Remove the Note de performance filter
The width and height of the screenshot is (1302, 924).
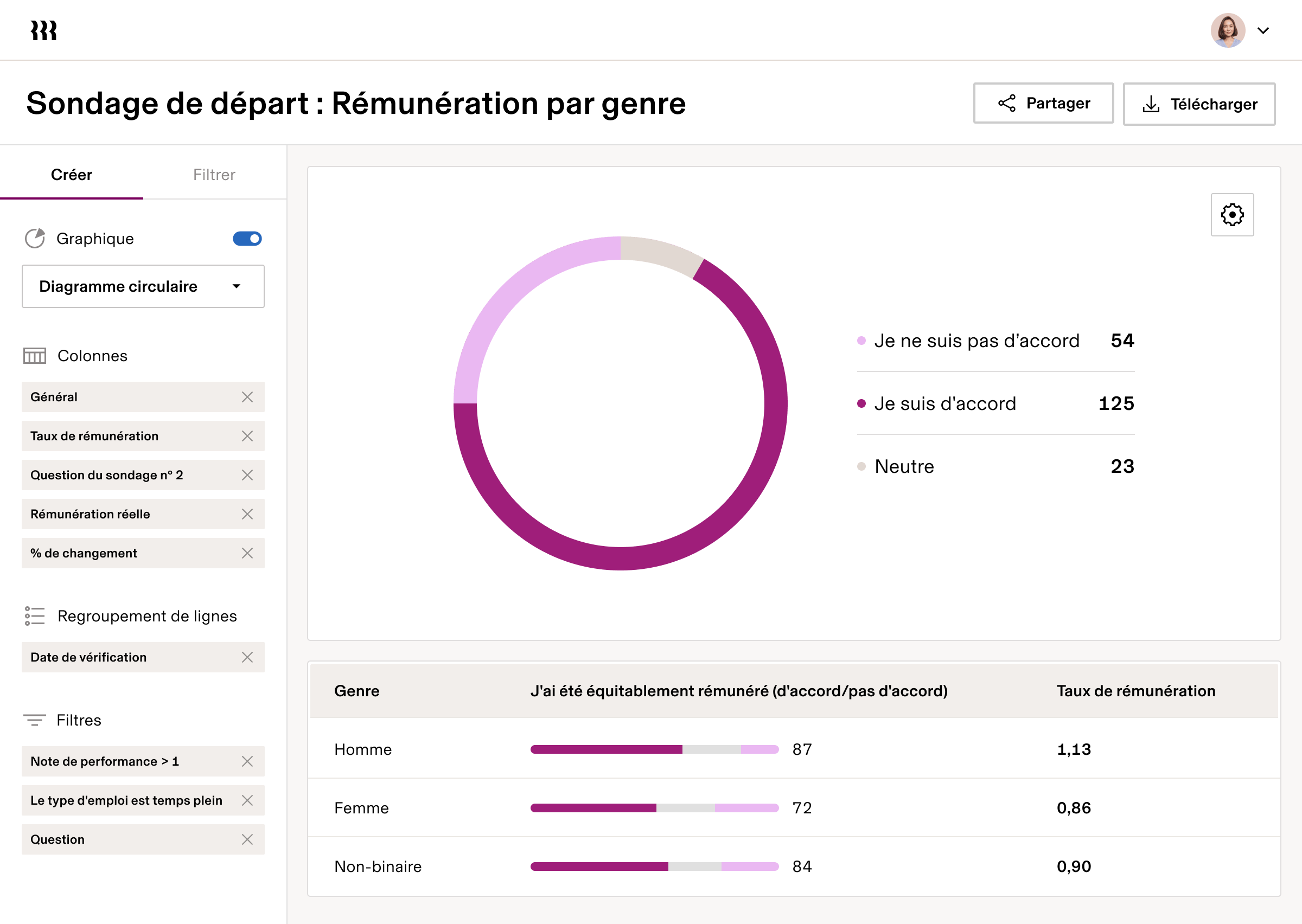tap(247, 761)
